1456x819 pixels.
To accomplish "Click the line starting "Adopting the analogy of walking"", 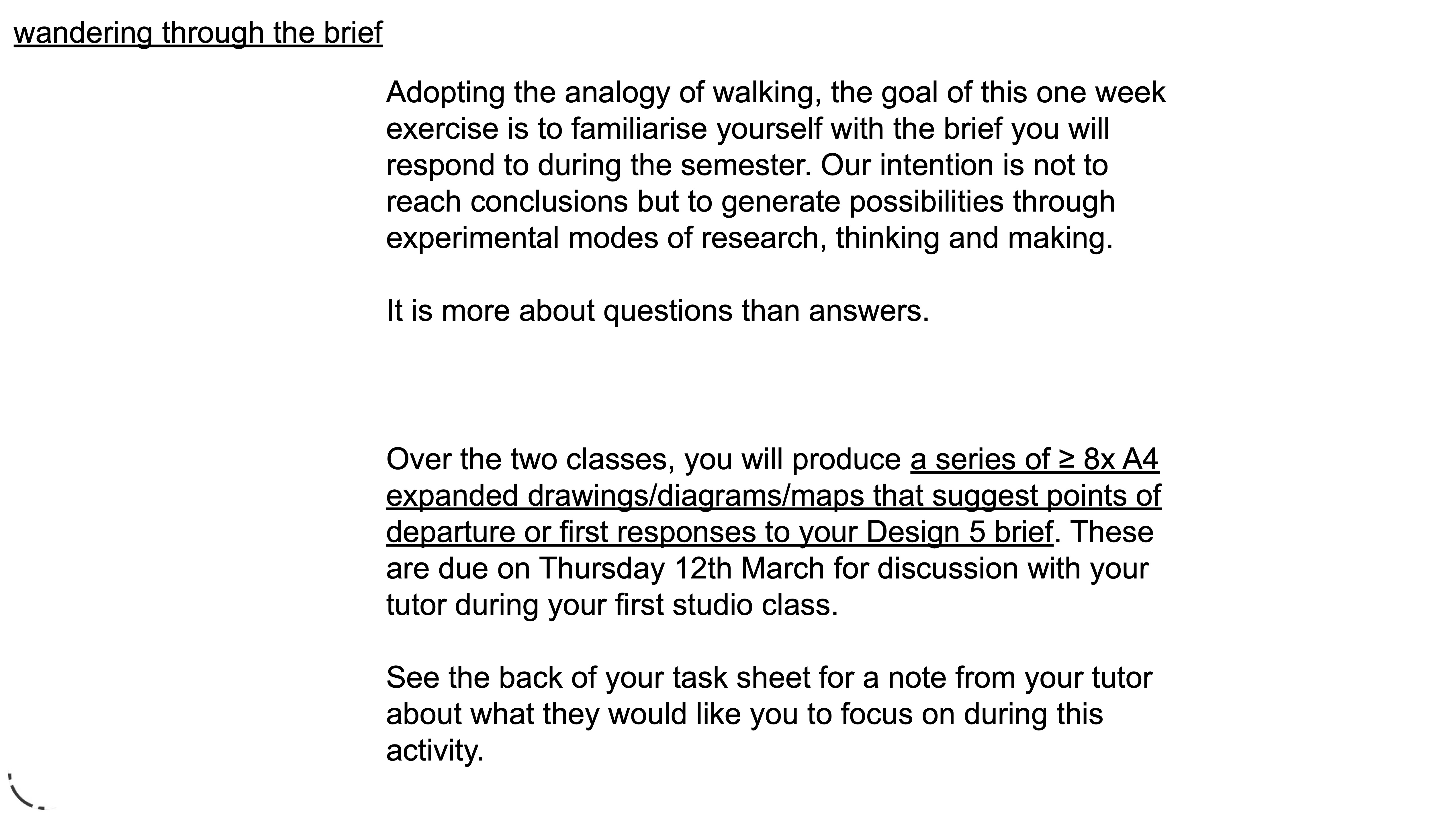I will click(x=775, y=93).
